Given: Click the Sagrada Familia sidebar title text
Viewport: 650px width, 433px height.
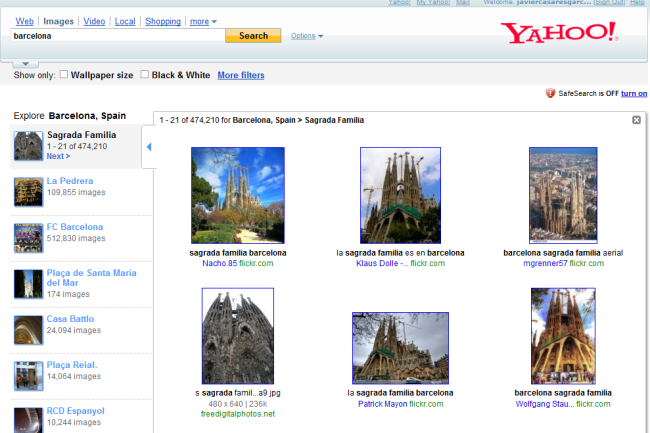Looking at the screenshot, I should [82, 135].
